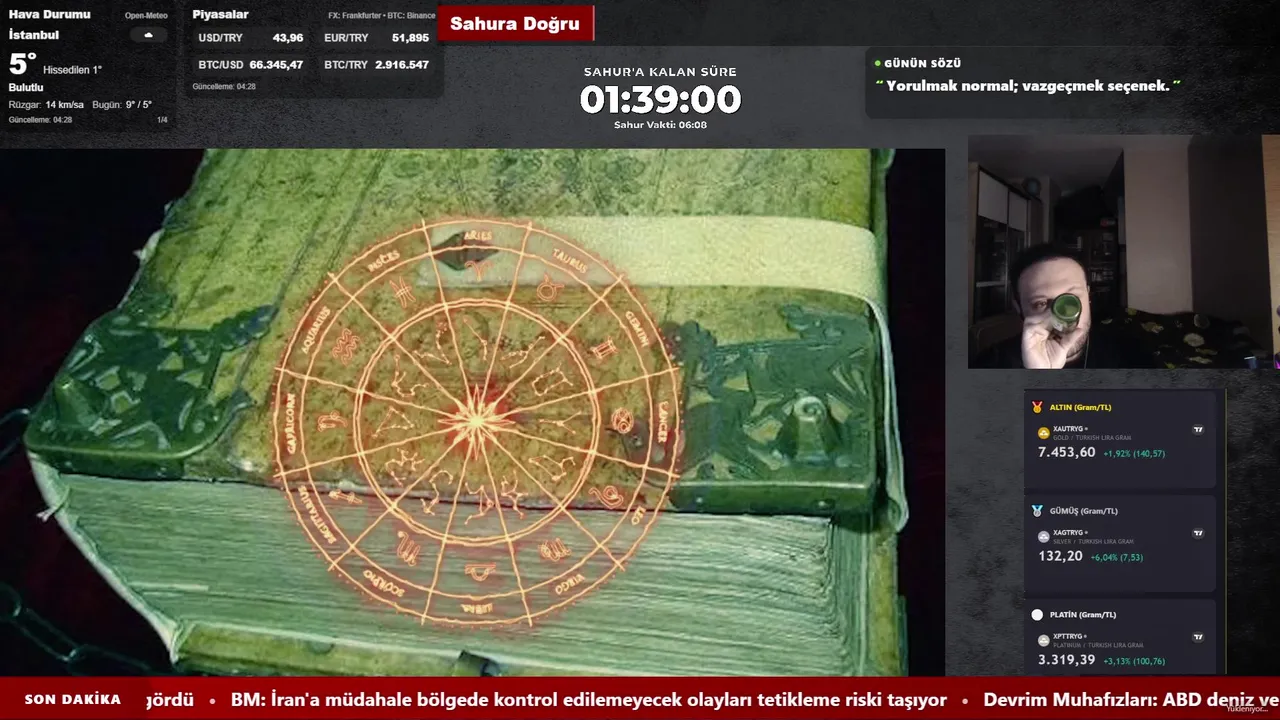Click the XAGTRYG silver symbol icon
The image size is (1280, 720).
pos(1044,537)
